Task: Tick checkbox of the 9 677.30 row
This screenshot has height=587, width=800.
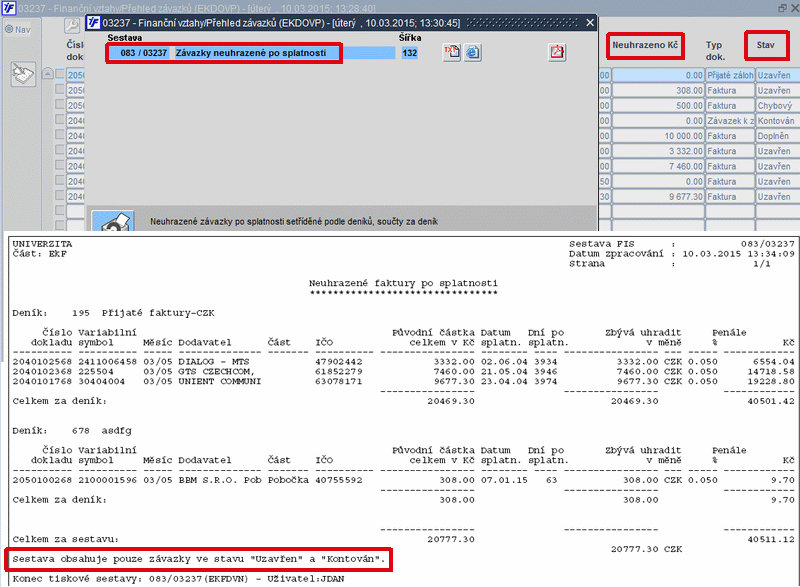Action: coord(60,196)
